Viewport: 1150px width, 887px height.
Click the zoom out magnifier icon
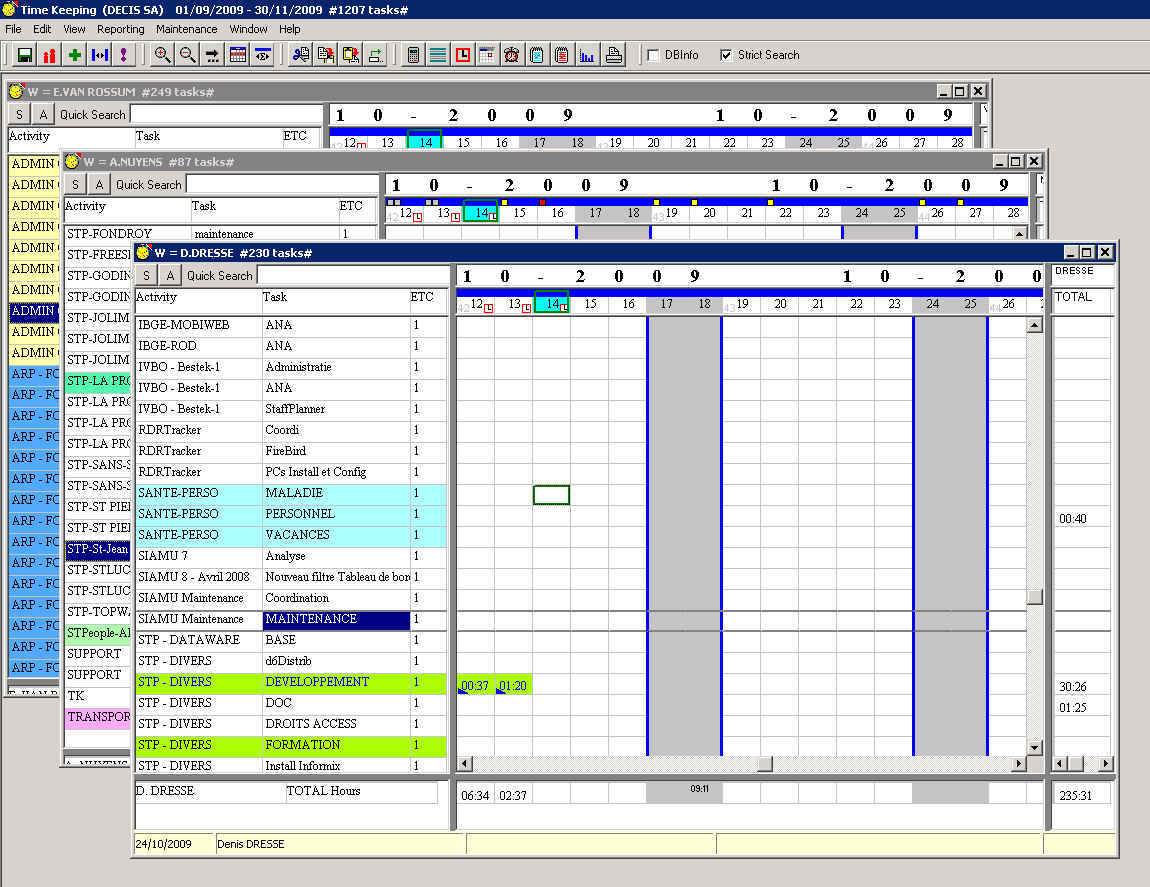187,55
